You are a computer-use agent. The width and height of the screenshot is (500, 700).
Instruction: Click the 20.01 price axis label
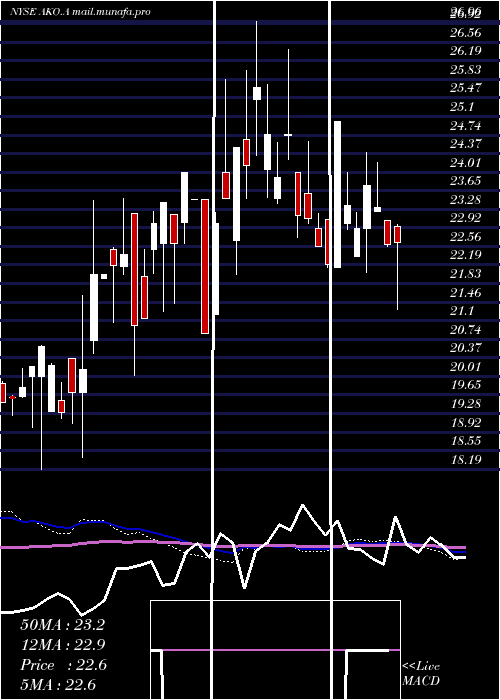coord(466,367)
